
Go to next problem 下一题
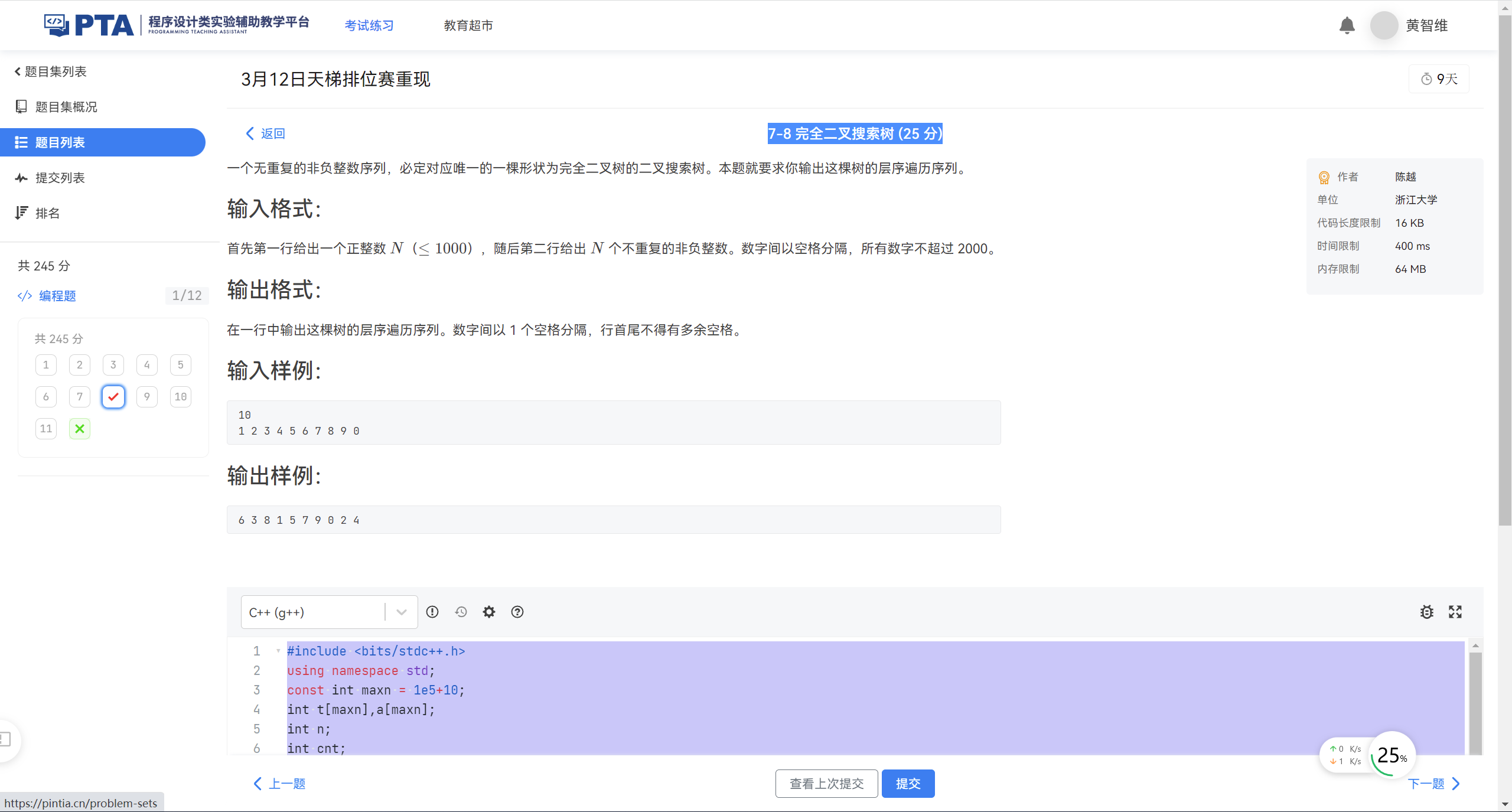(x=1434, y=784)
